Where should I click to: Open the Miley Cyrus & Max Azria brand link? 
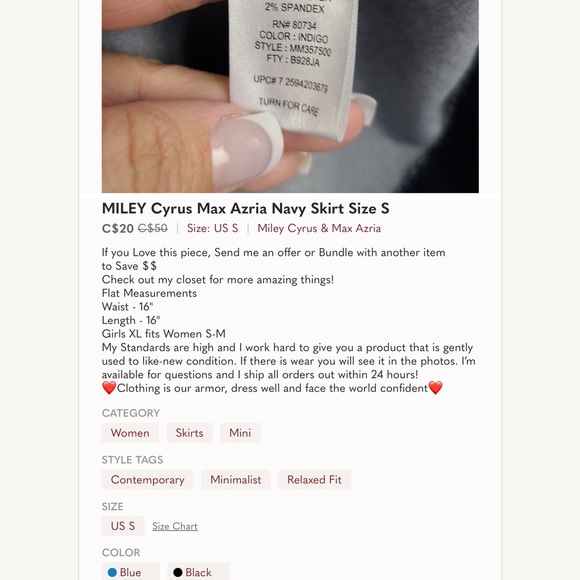point(319,228)
